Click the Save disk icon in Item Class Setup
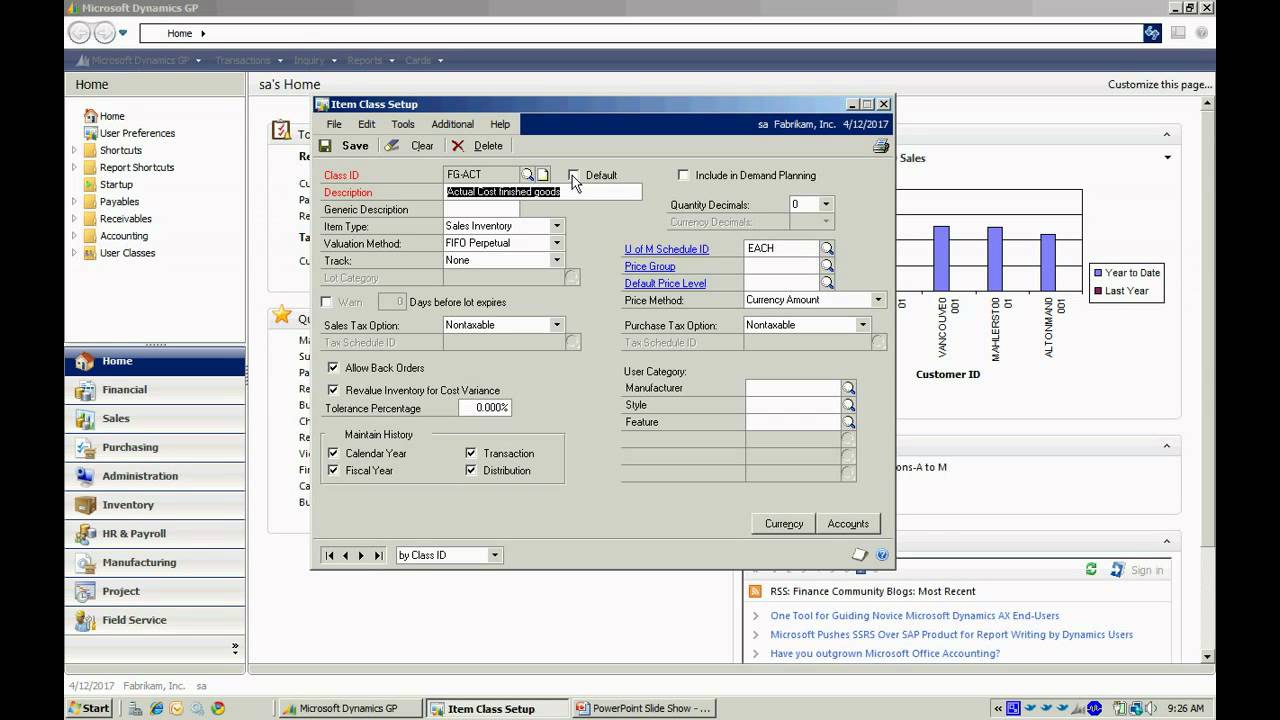Viewport: 1280px width, 720px height. tap(325, 146)
